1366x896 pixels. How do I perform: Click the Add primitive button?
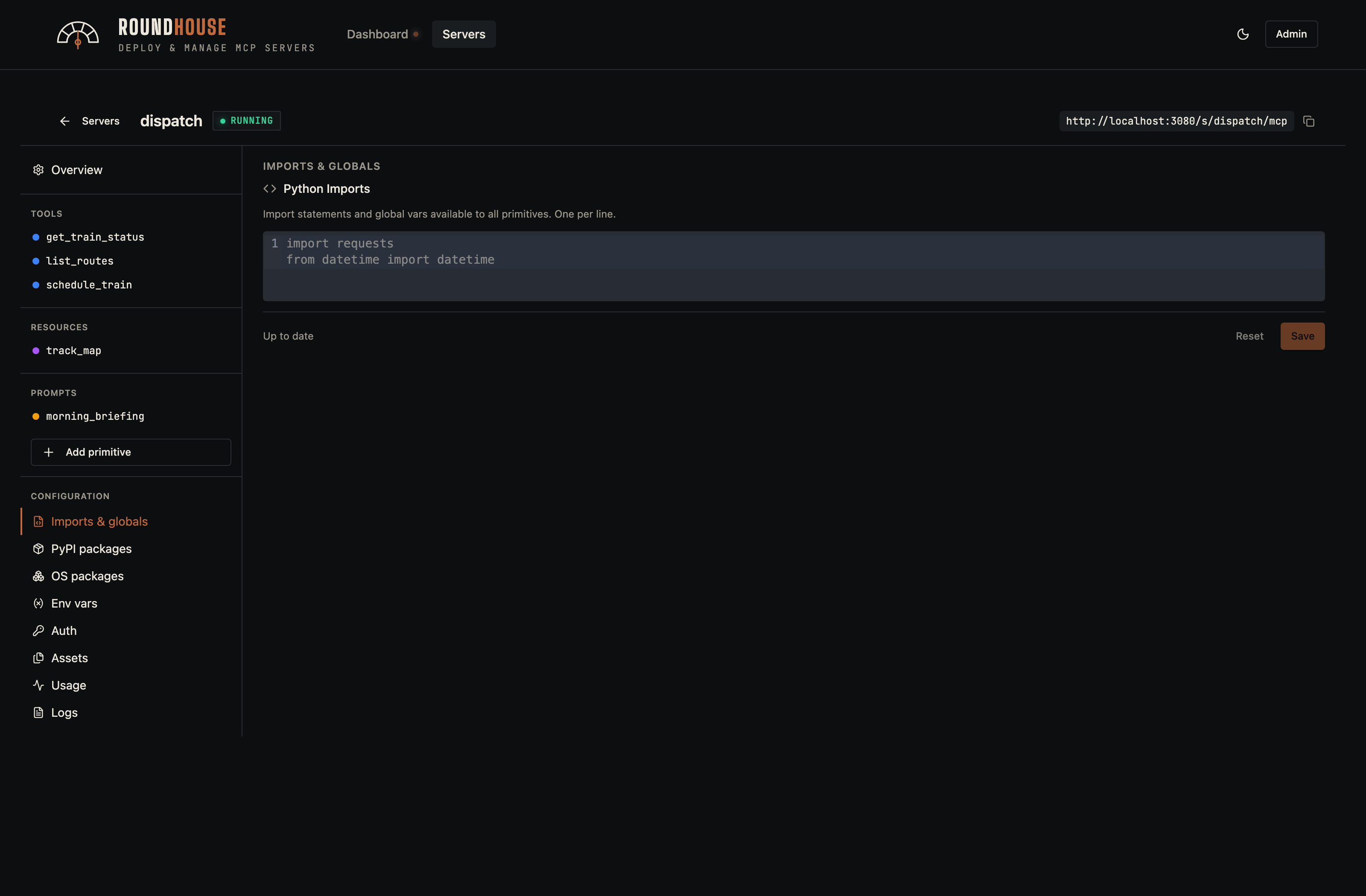tap(131, 452)
